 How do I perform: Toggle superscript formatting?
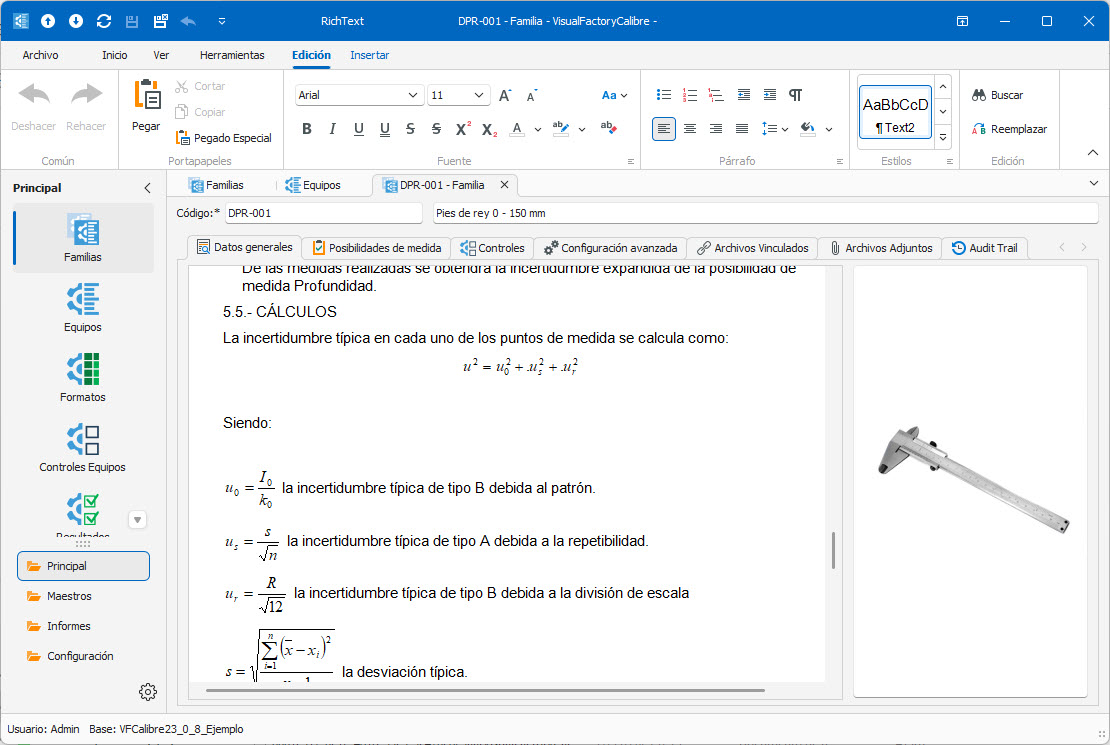(x=463, y=129)
